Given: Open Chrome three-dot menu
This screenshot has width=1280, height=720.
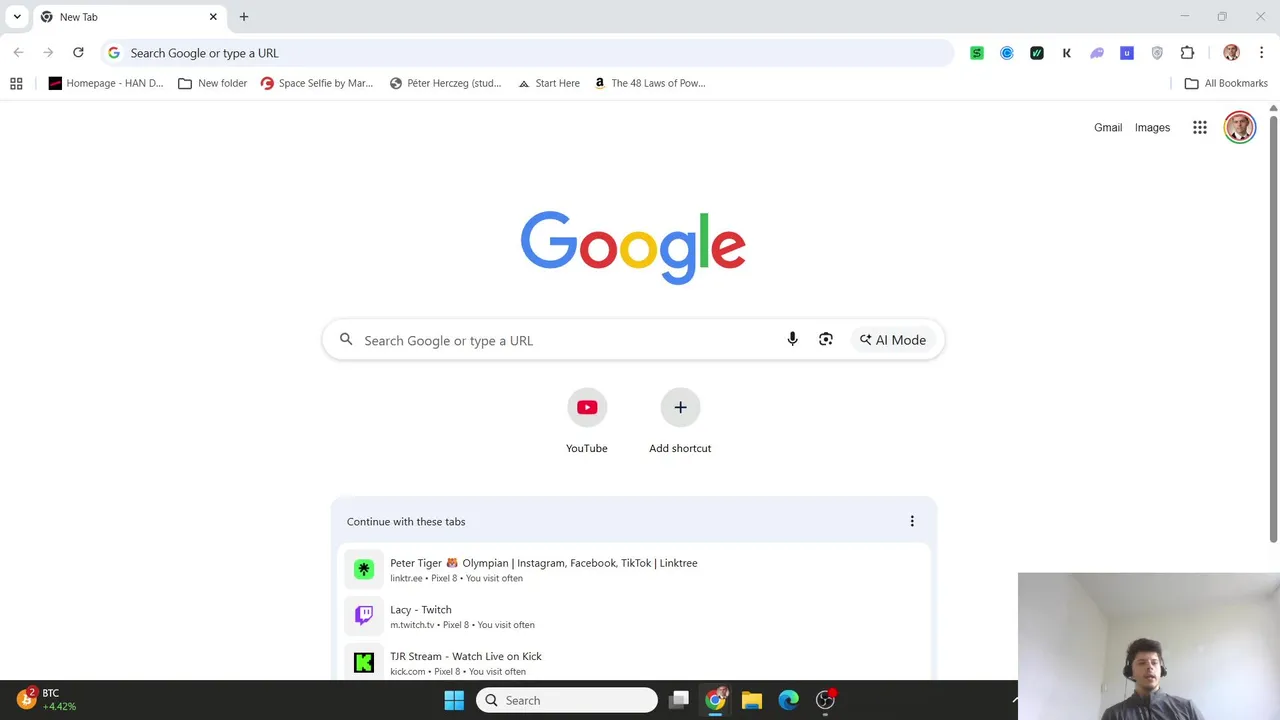Looking at the screenshot, I should 1261,53.
